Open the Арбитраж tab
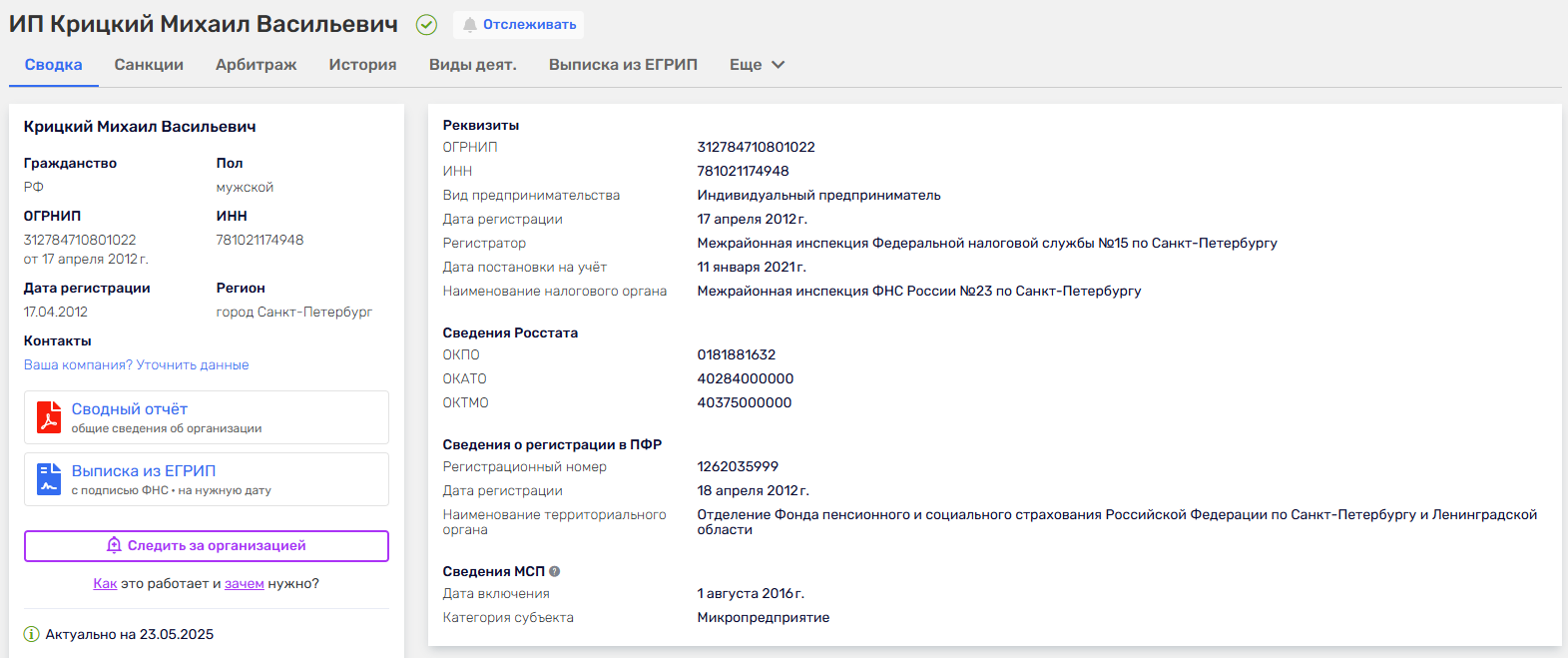 tap(257, 65)
